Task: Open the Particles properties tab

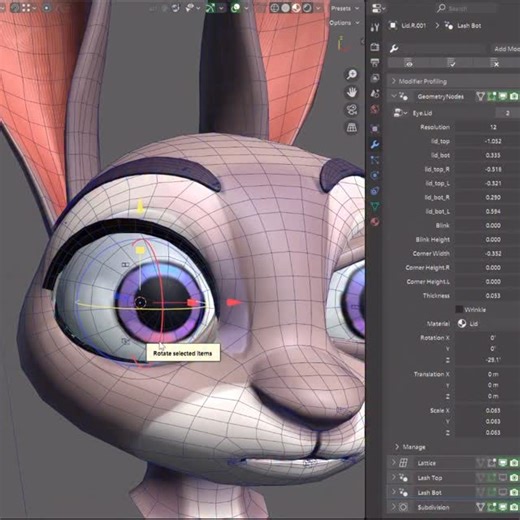Action: click(375, 160)
